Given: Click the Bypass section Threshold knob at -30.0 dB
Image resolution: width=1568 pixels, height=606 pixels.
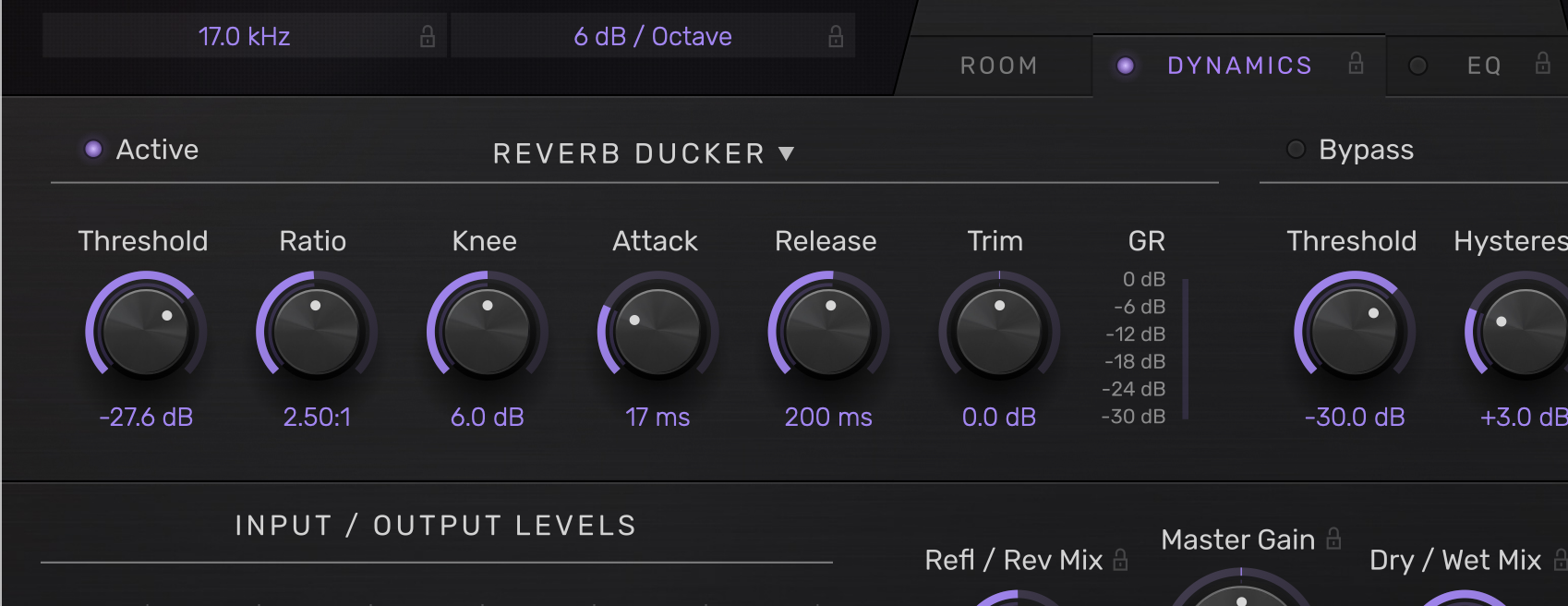Looking at the screenshot, I should tap(1355, 331).
